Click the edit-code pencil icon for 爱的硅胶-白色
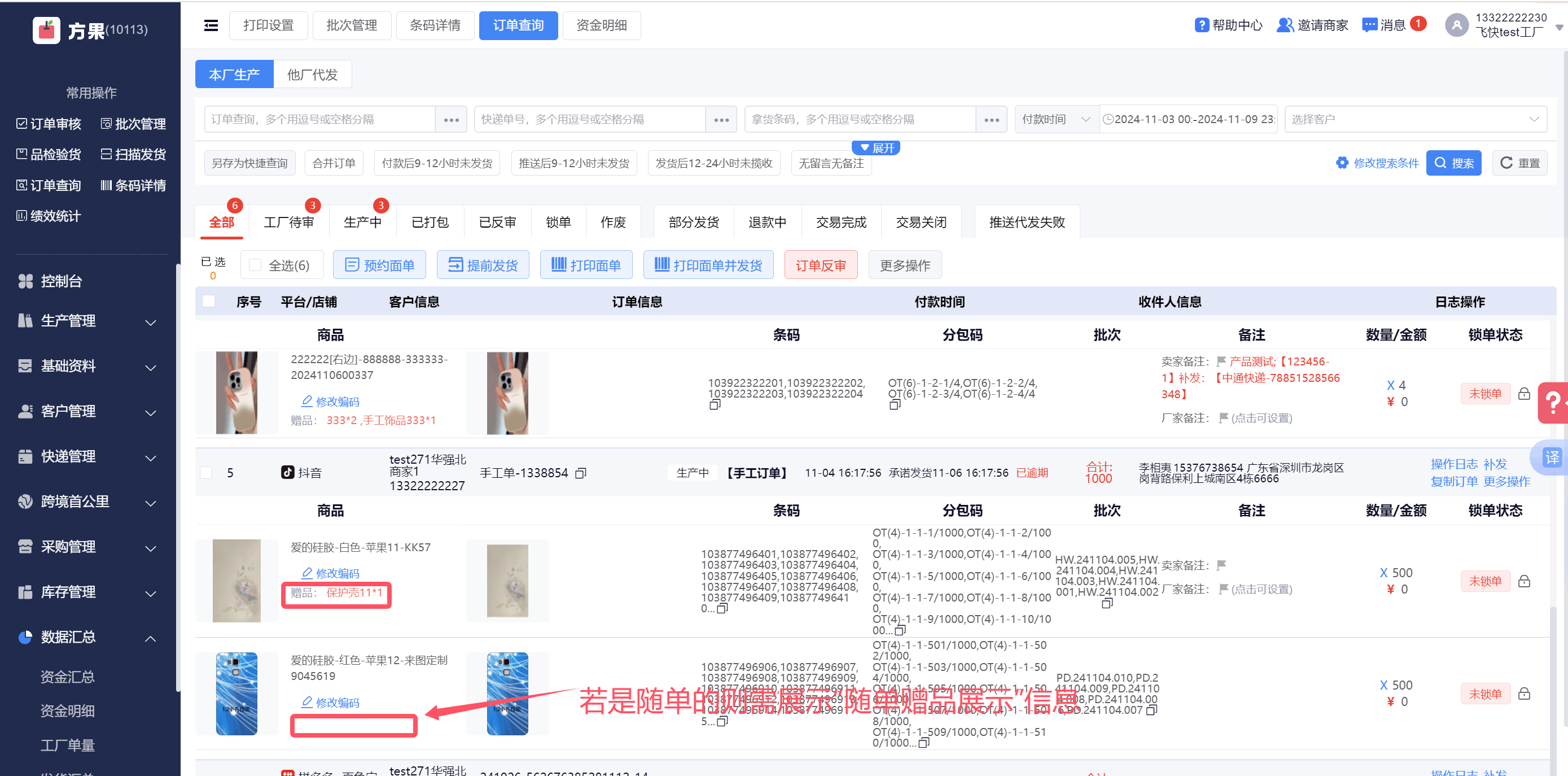The width and height of the screenshot is (1568, 776). (x=308, y=573)
